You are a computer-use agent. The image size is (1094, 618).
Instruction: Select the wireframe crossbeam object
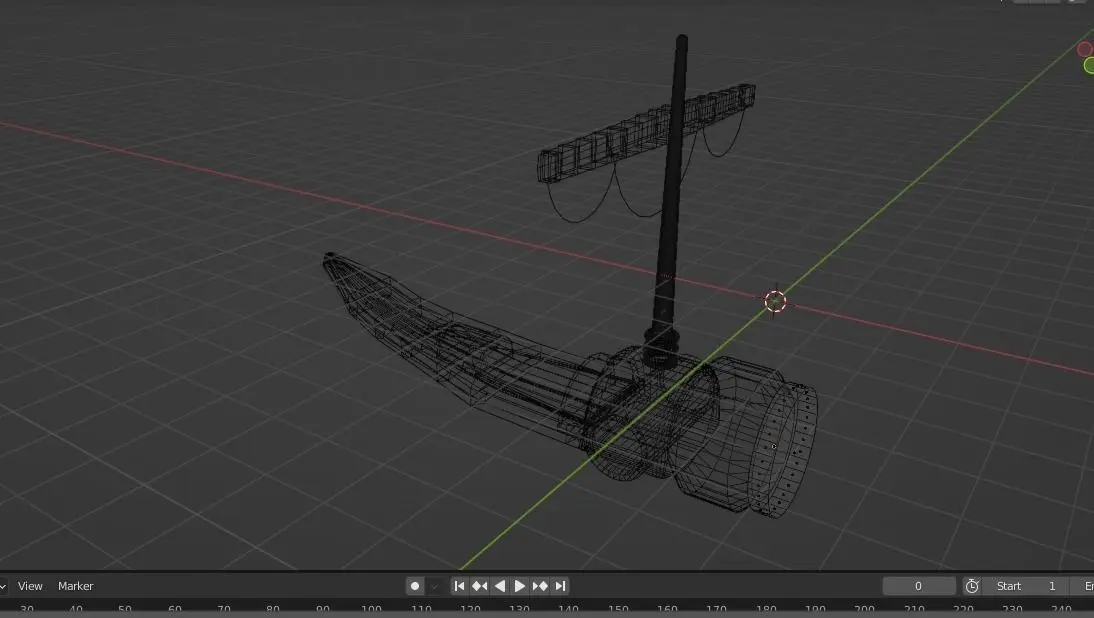coord(645,134)
